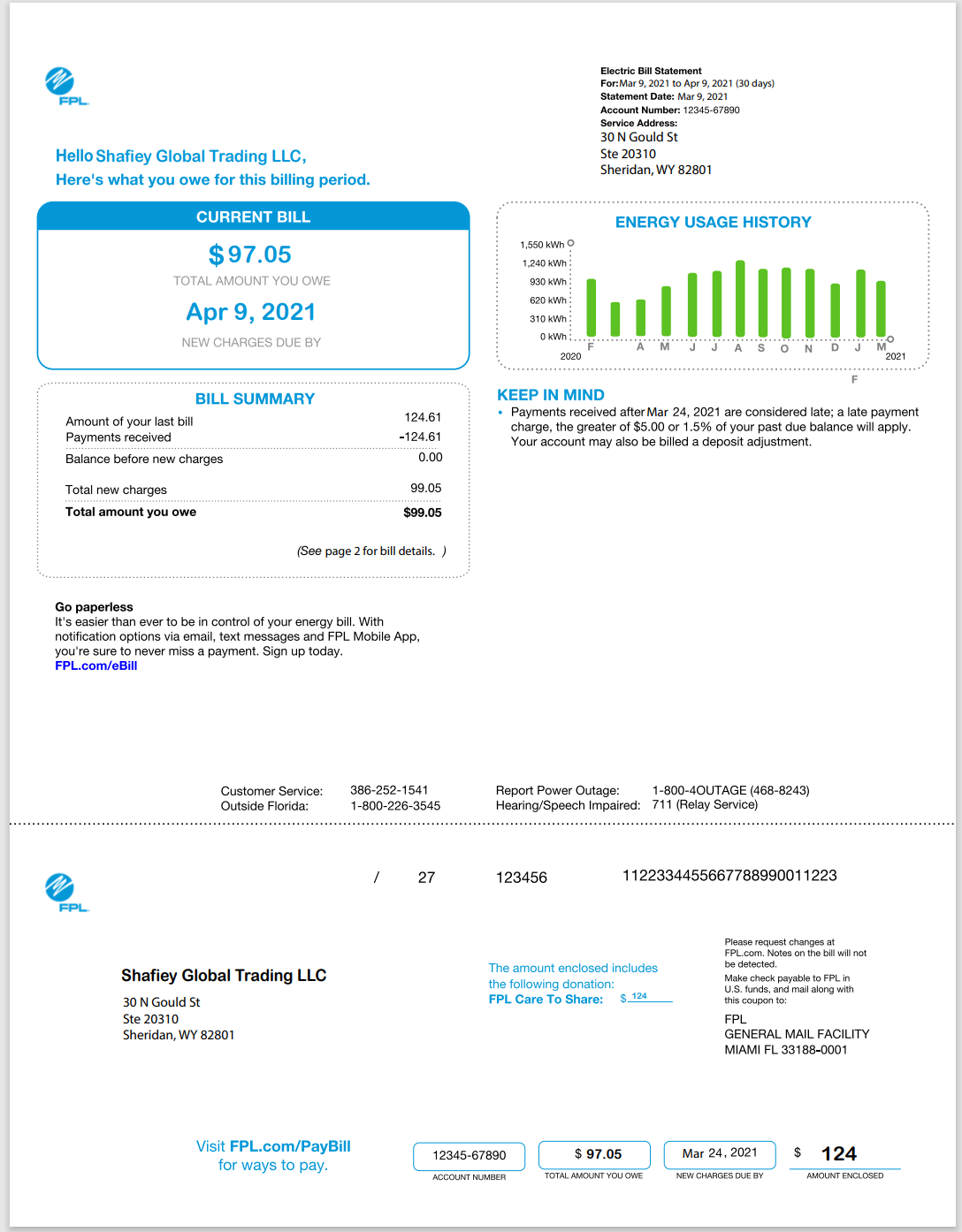
Task: Select the "0.00" balance value
Action: [x=431, y=457]
